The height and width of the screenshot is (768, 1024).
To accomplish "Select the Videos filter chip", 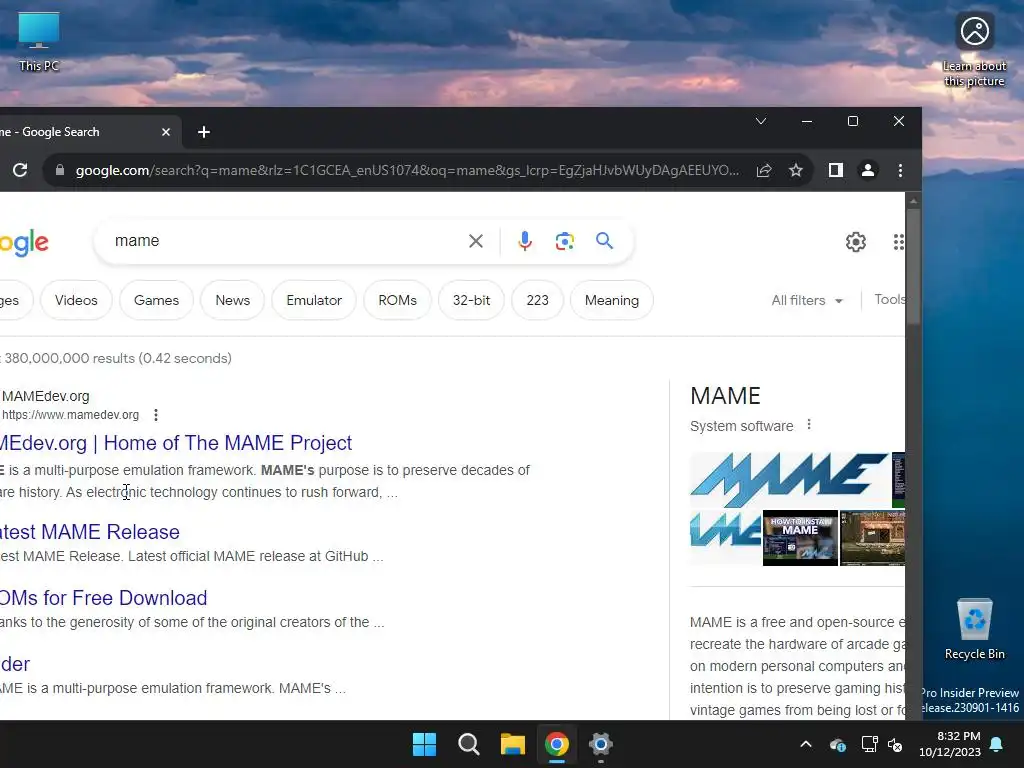I will coord(76,300).
